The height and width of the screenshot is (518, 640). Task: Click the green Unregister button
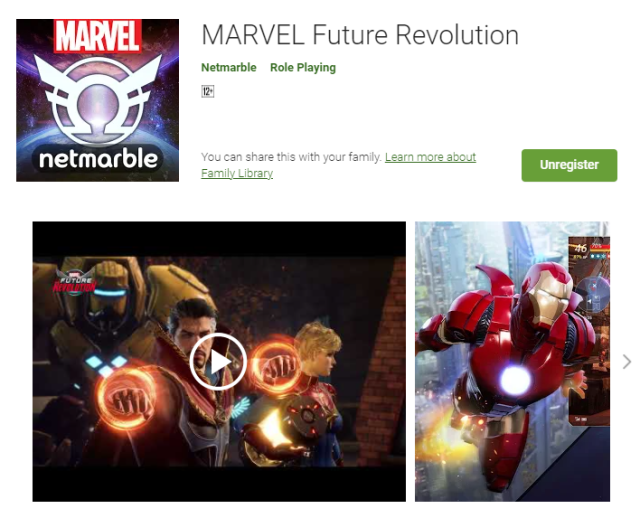pos(569,165)
